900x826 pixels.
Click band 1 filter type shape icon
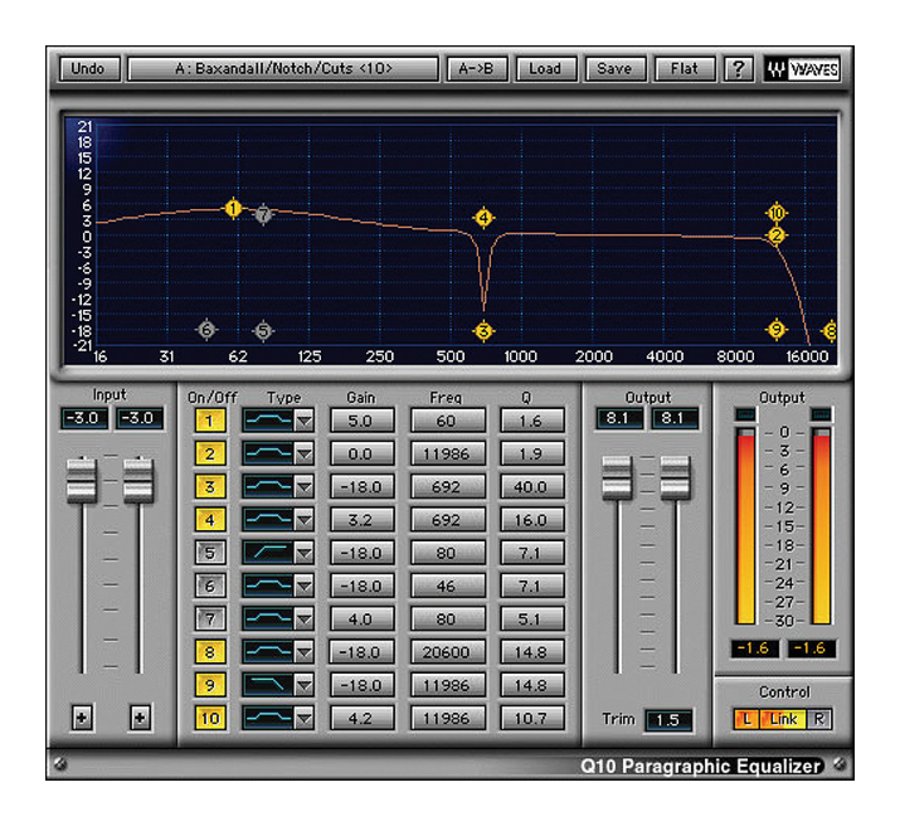coord(268,420)
